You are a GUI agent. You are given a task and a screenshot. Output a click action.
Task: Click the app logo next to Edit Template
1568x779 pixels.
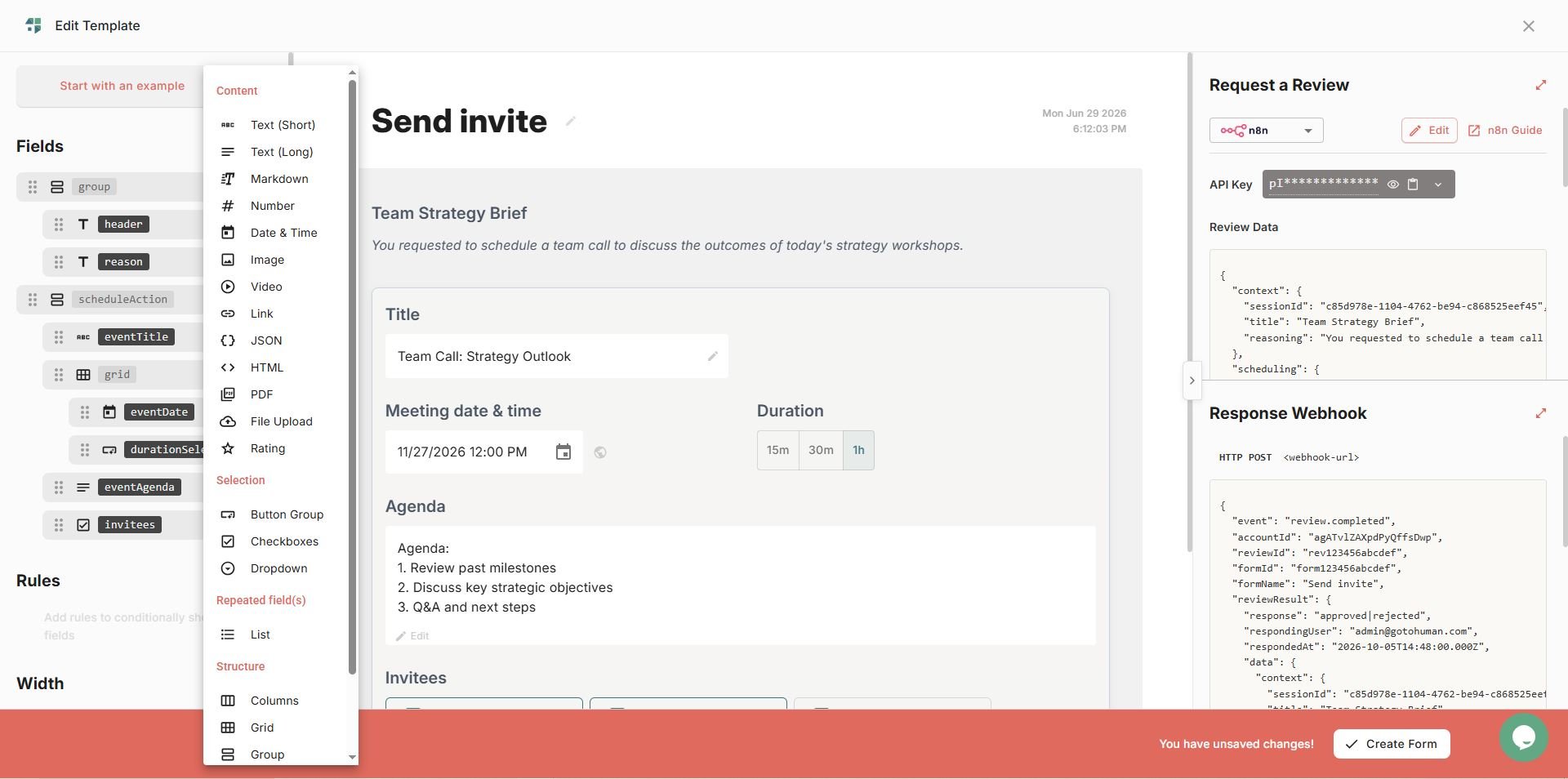33,25
